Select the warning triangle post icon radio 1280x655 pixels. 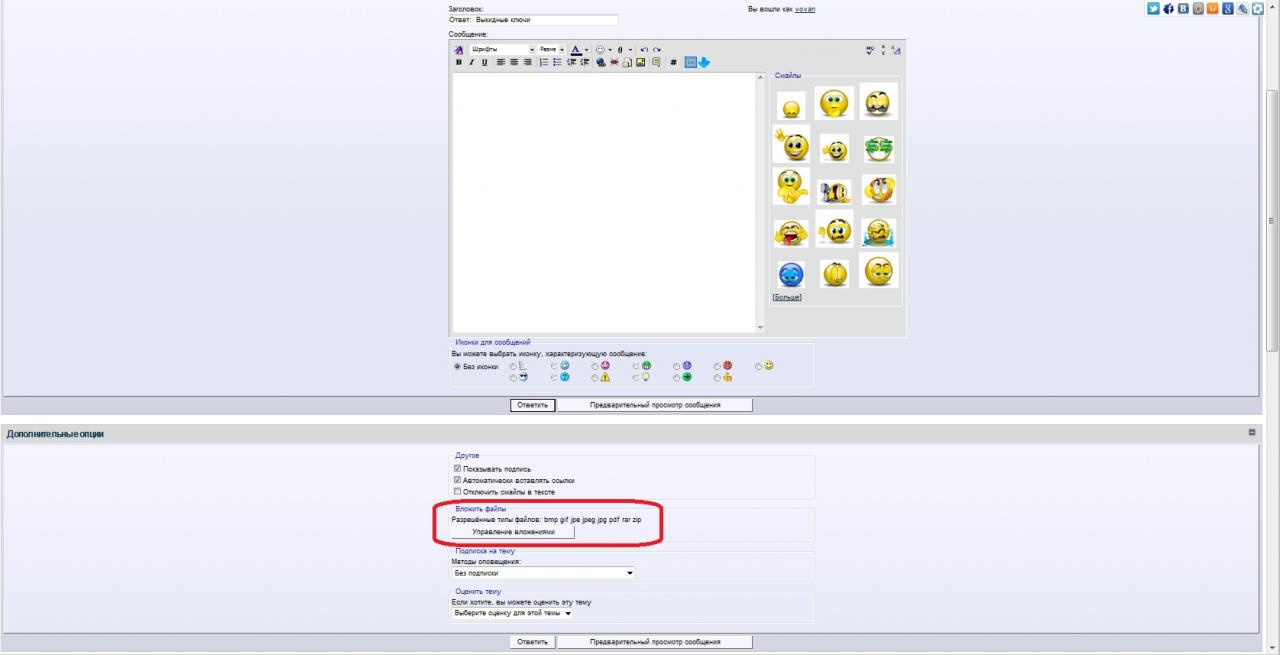click(x=595, y=378)
